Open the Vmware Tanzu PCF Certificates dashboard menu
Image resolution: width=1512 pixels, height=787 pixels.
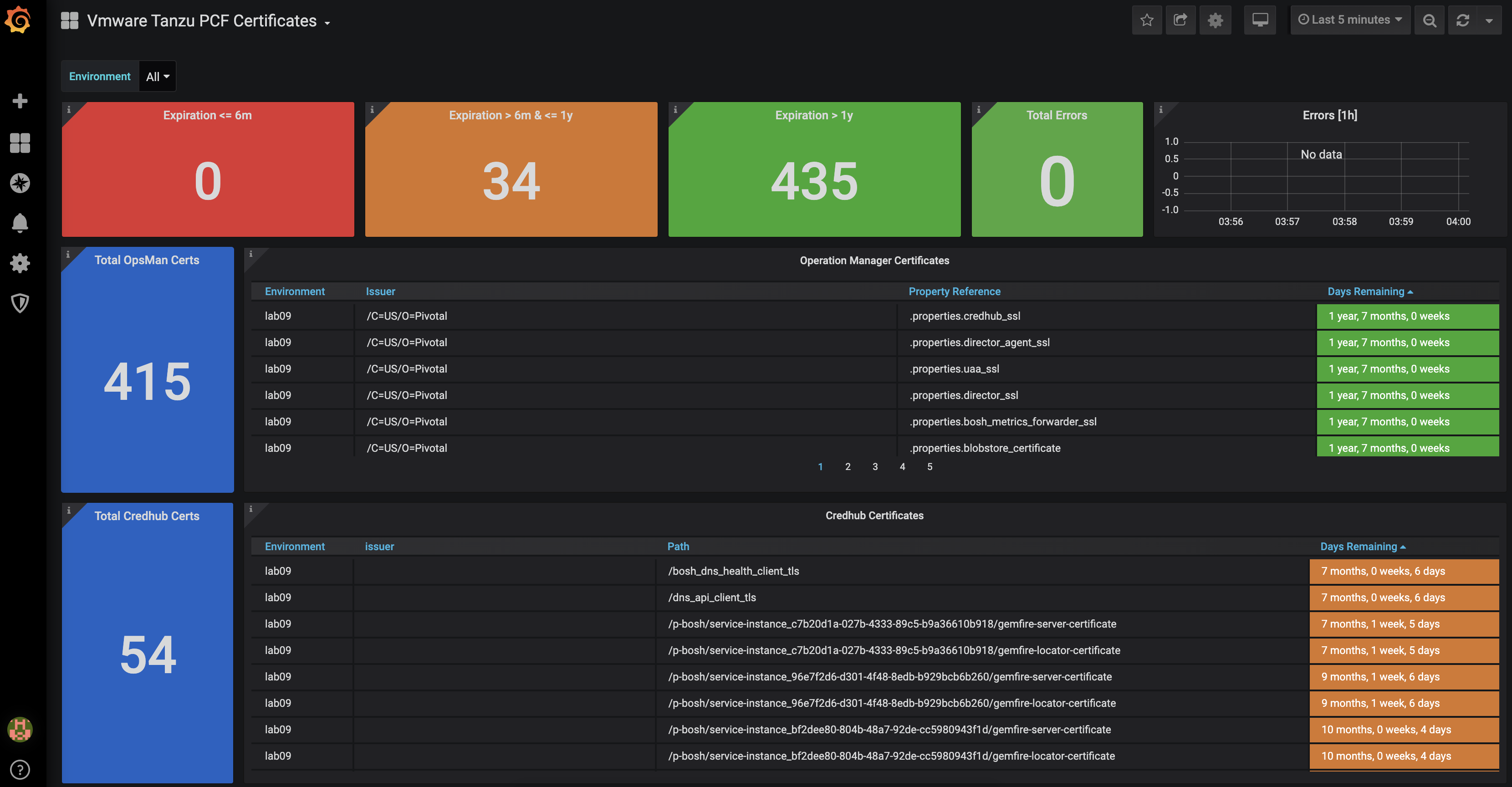click(201, 21)
